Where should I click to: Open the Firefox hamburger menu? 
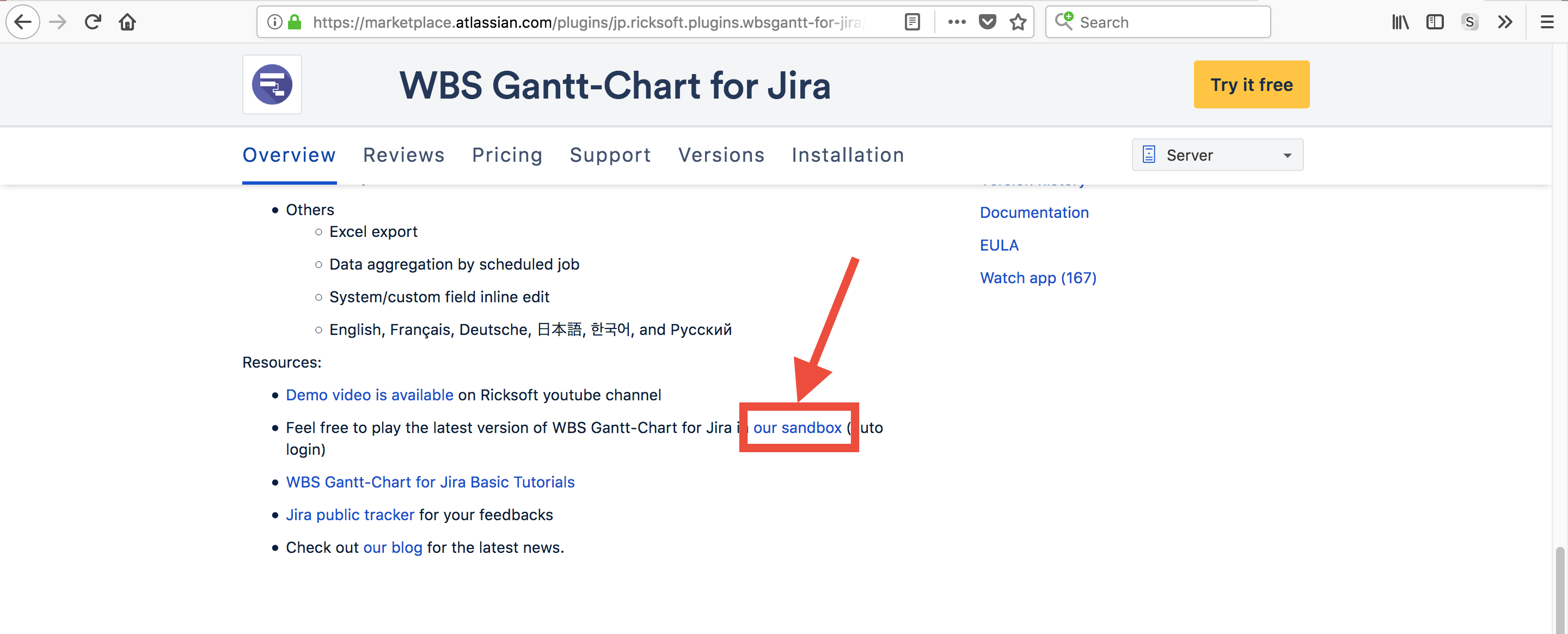(x=1547, y=22)
